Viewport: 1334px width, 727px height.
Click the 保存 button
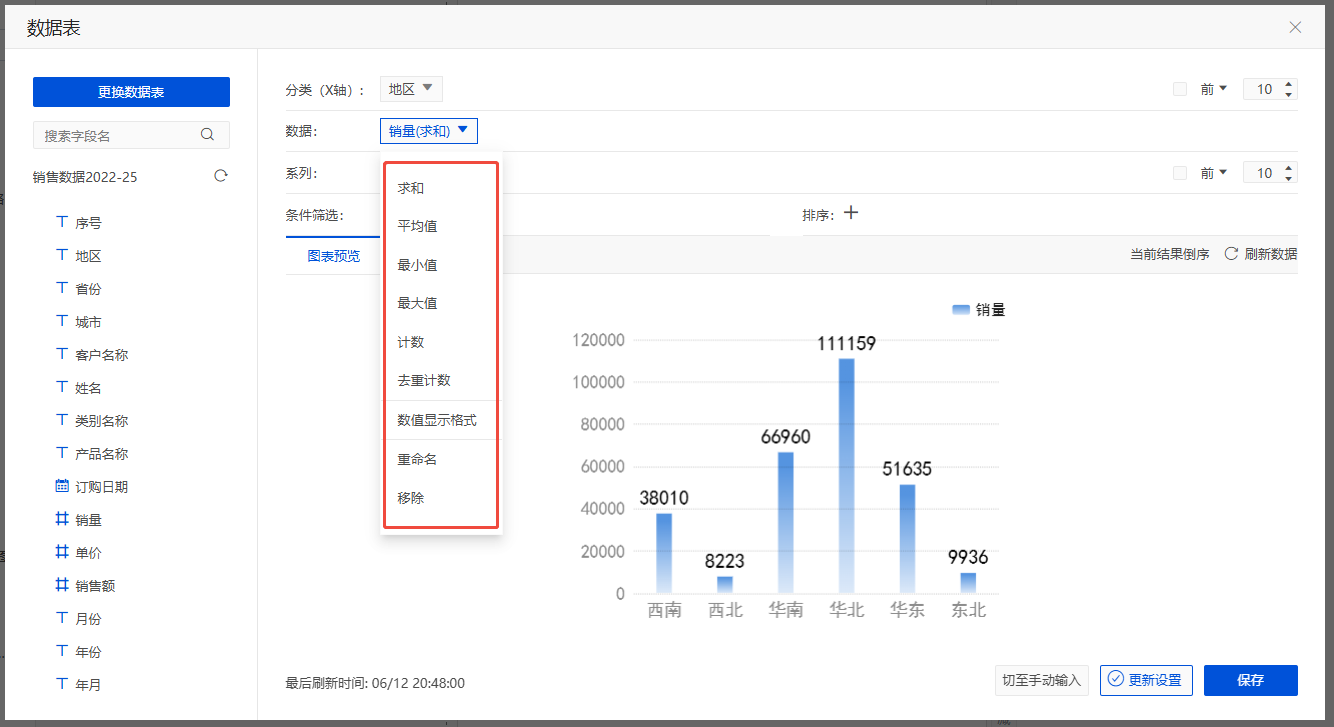[x=1251, y=680]
